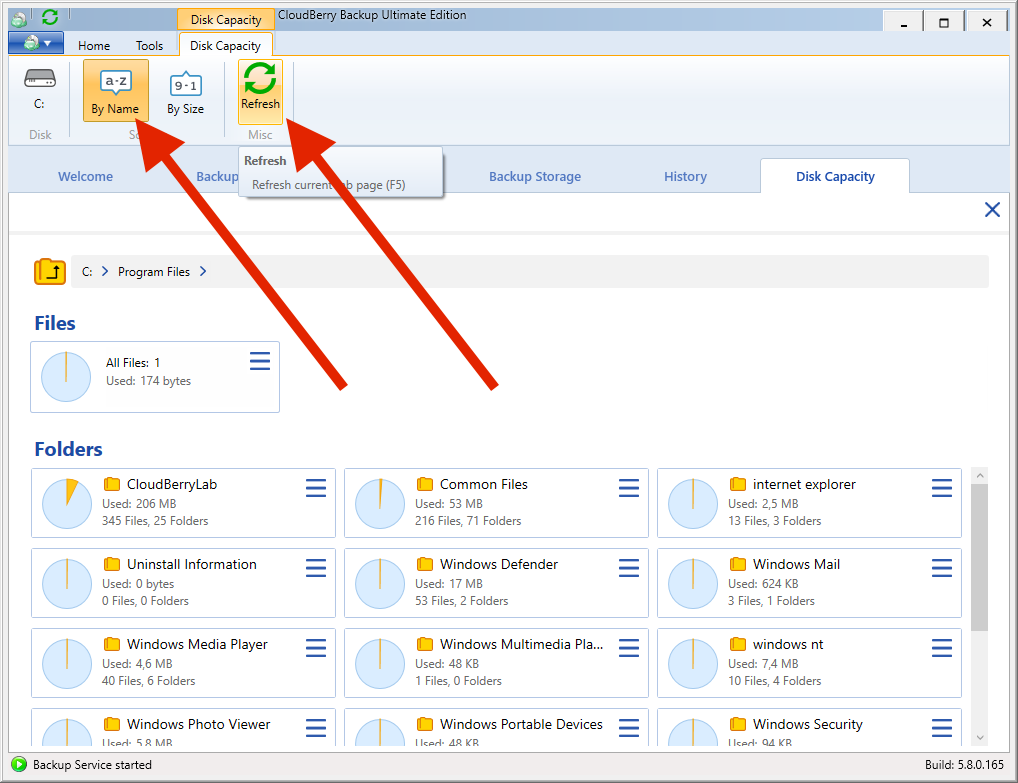Sort folders By Size
Screen dimensions: 1018x783
tap(186, 91)
